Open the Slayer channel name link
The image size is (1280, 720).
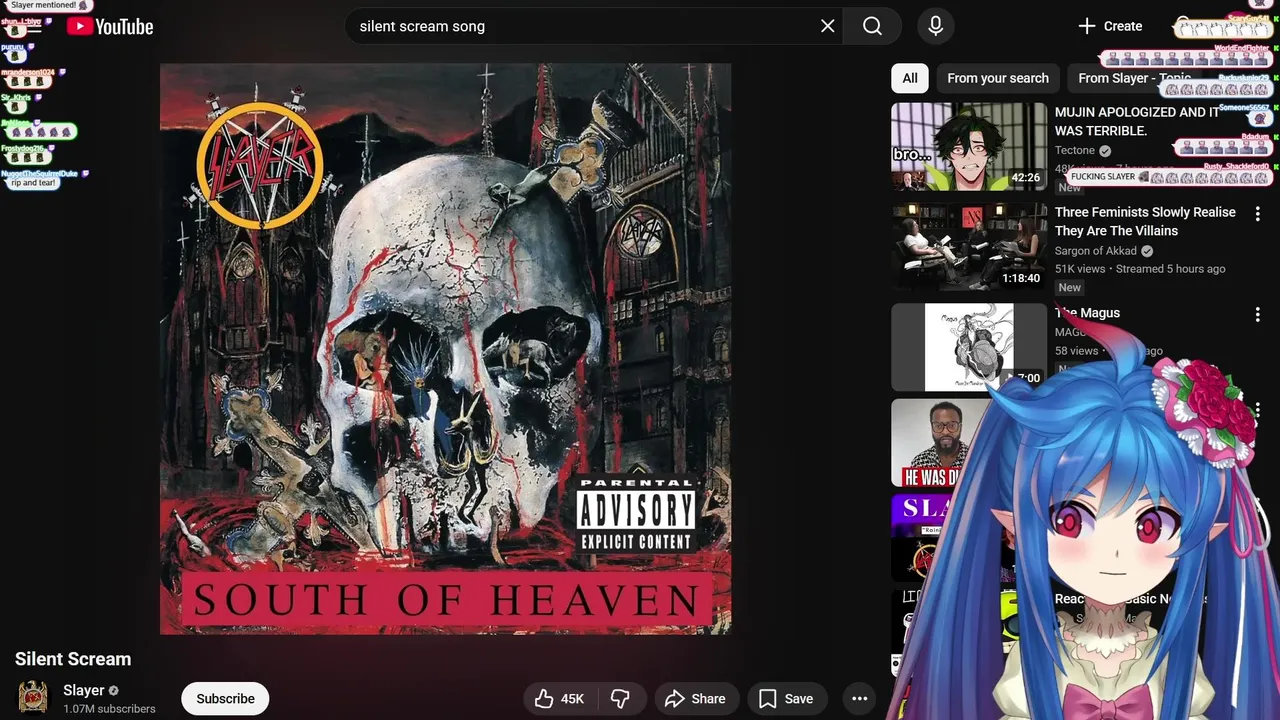[x=84, y=690]
